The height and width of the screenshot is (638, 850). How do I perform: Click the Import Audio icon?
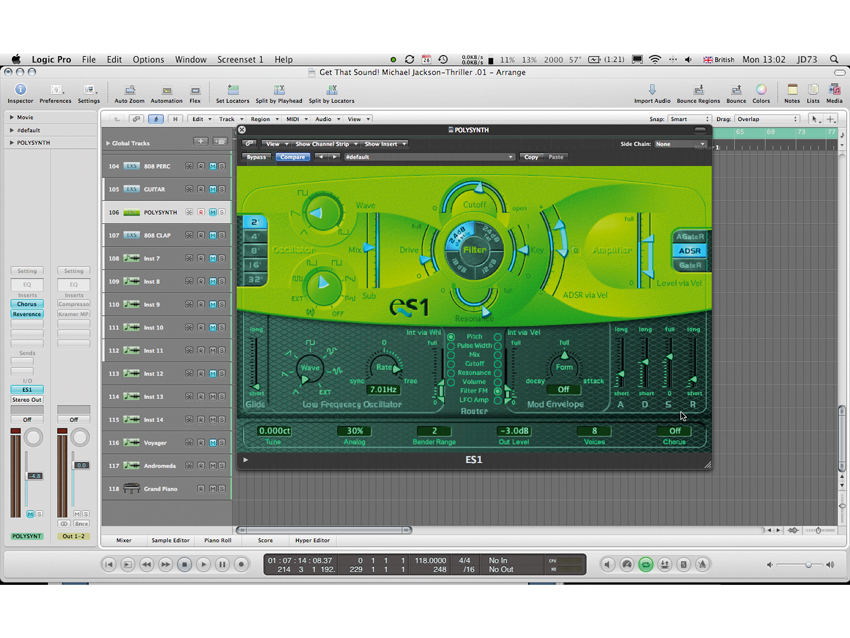point(652,90)
